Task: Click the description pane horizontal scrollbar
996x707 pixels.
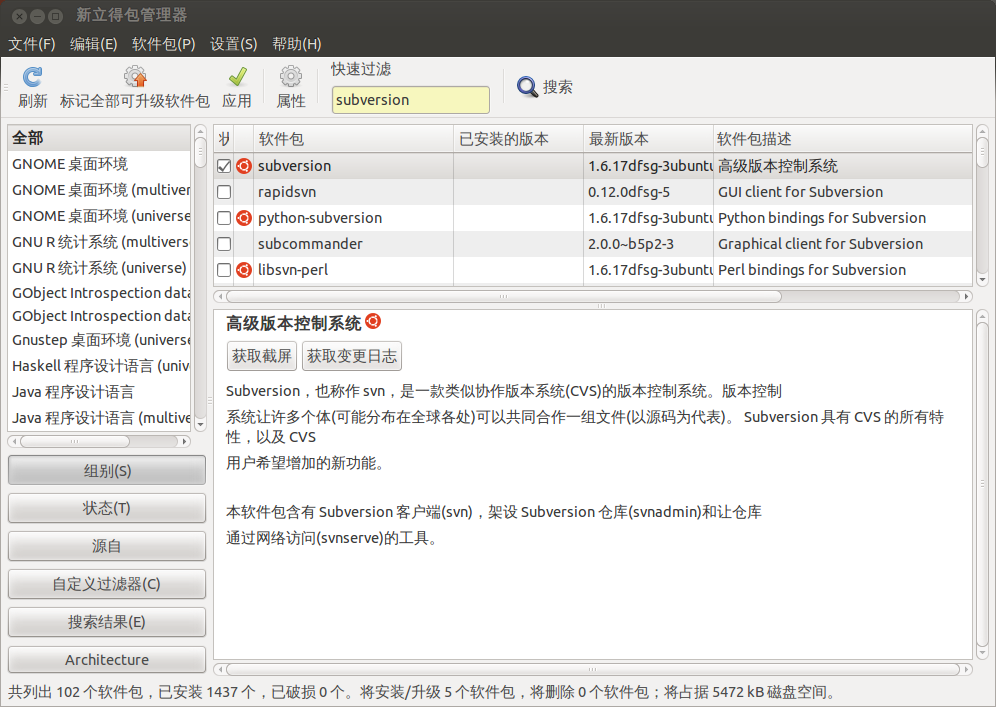Action: coord(593,670)
